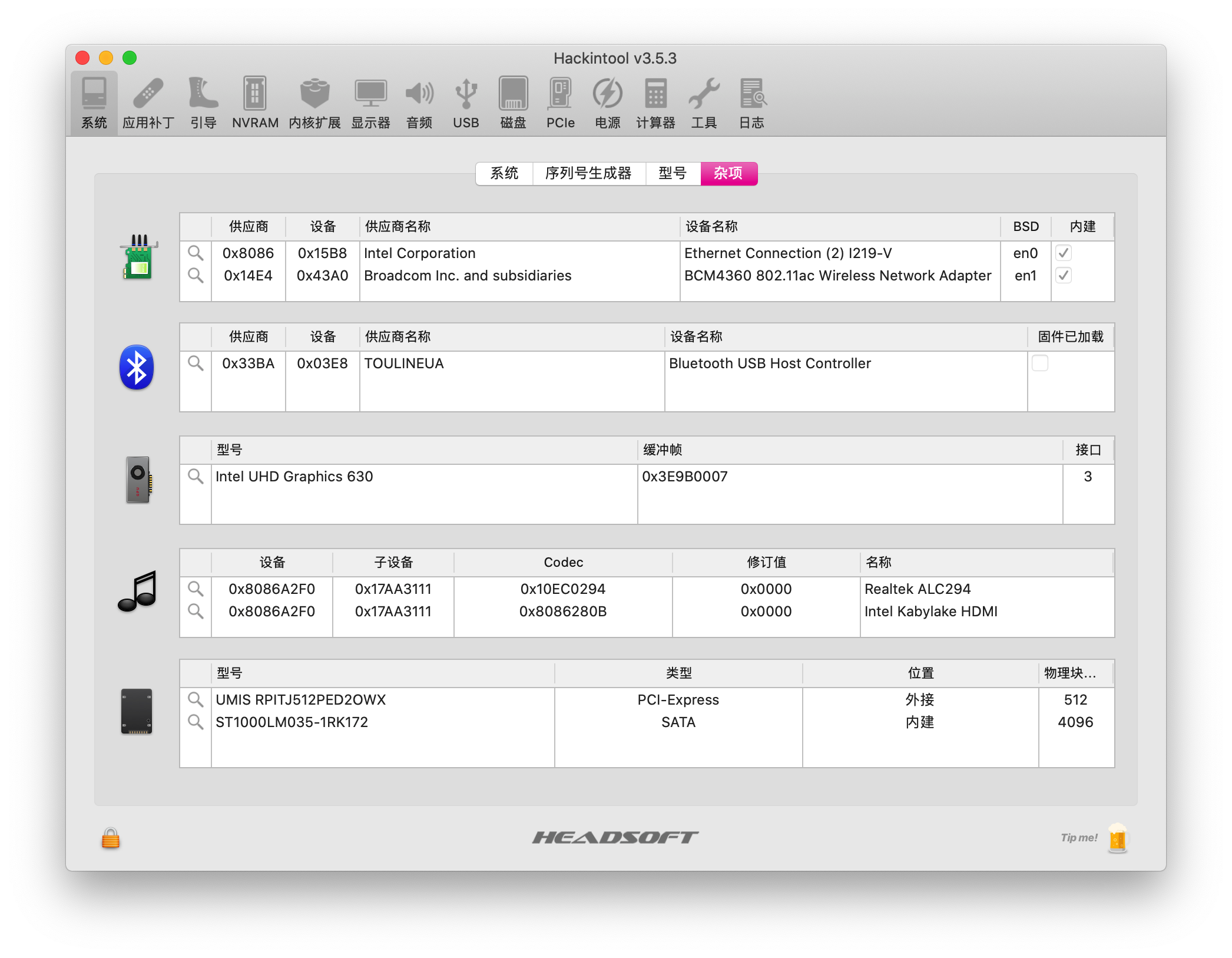Sort storage table by 位置 header
The width and height of the screenshot is (1232, 958).
tap(920, 673)
